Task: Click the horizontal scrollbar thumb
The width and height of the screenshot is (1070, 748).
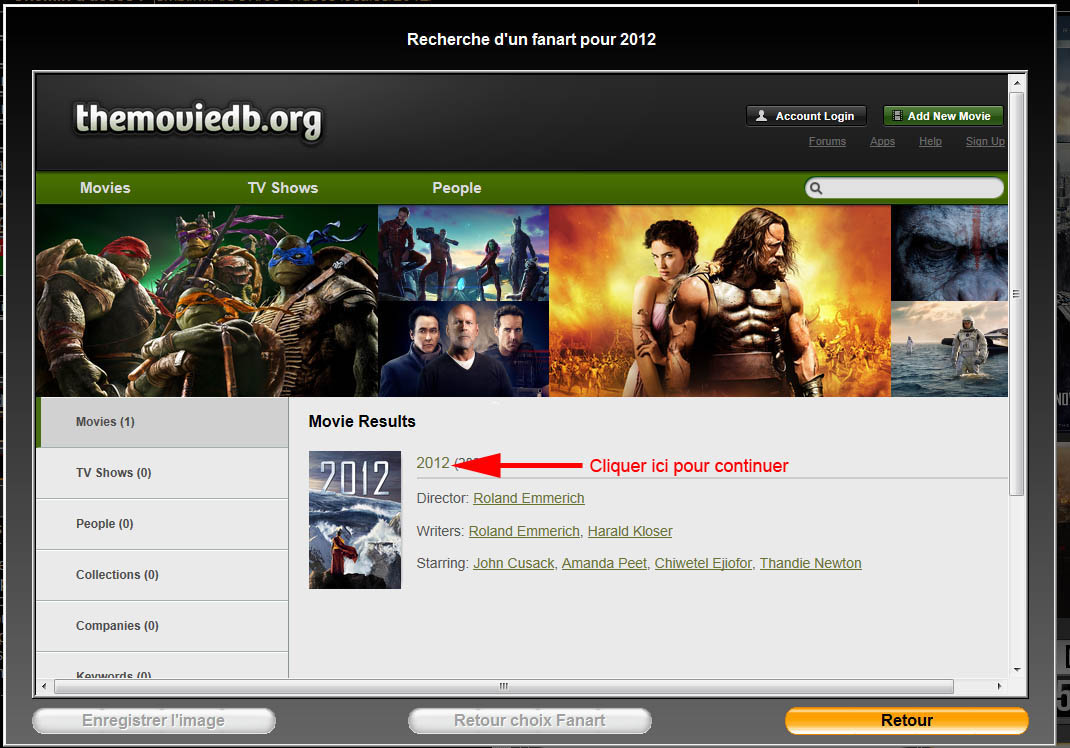Action: (x=504, y=686)
